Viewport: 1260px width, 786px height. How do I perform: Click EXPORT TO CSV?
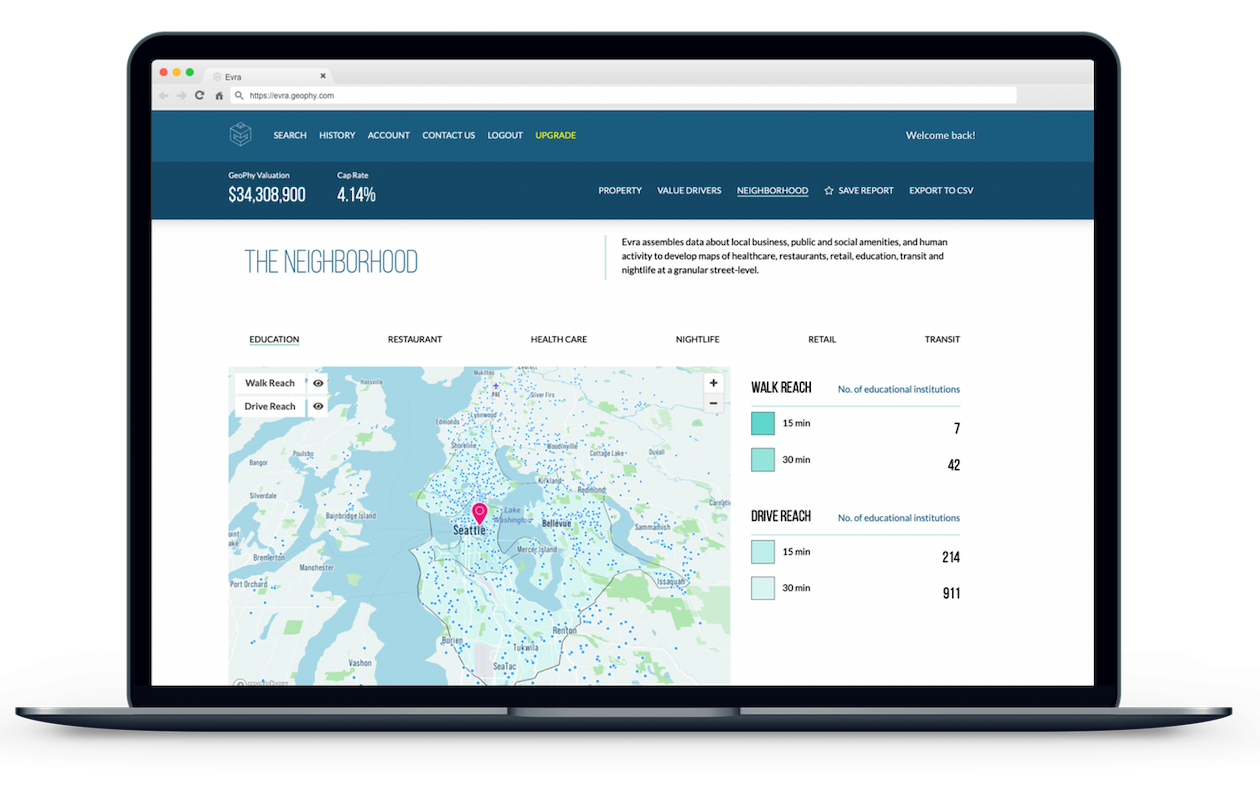pos(940,190)
